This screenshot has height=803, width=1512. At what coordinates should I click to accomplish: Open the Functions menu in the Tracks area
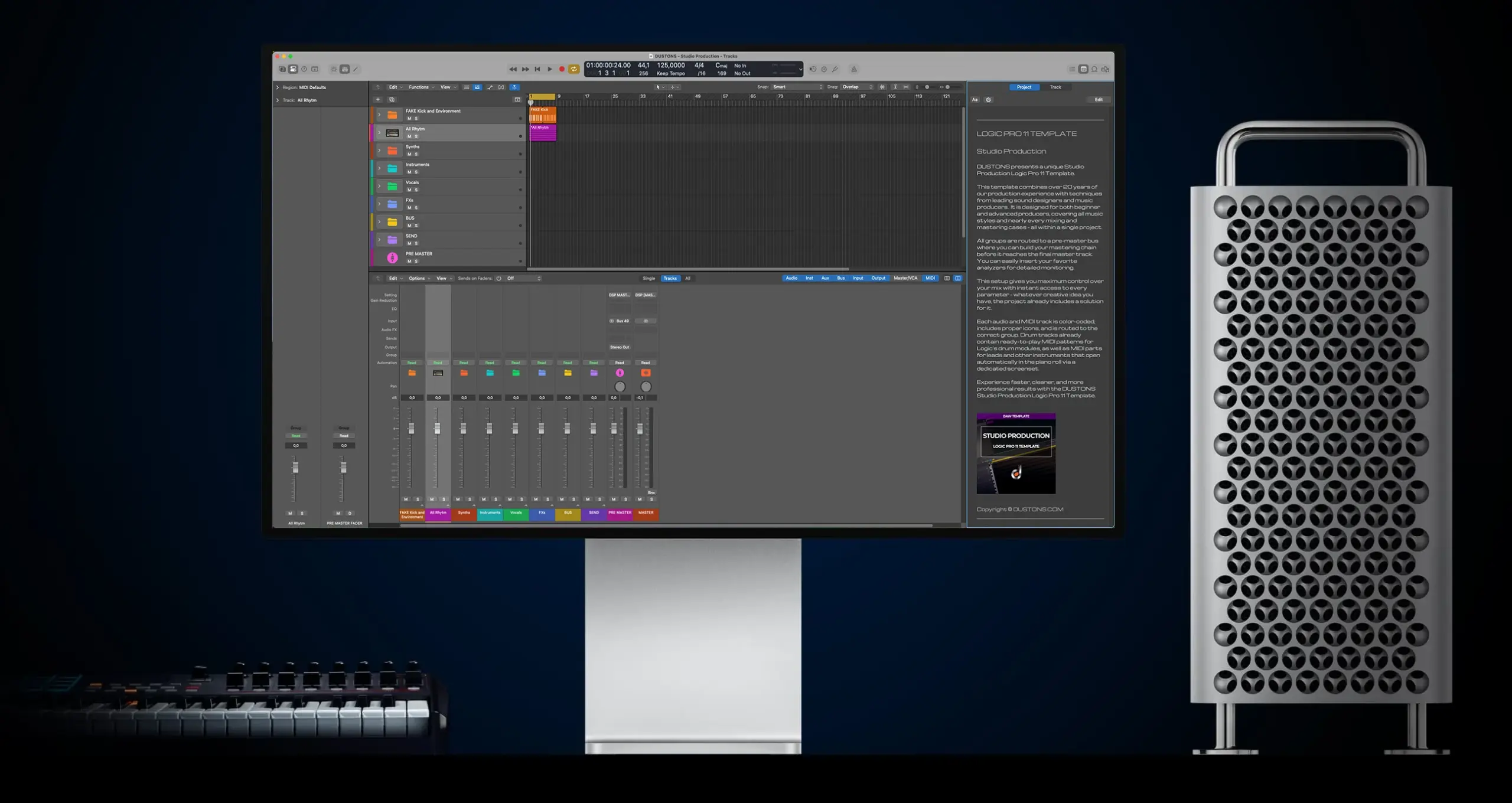pos(419,87)
